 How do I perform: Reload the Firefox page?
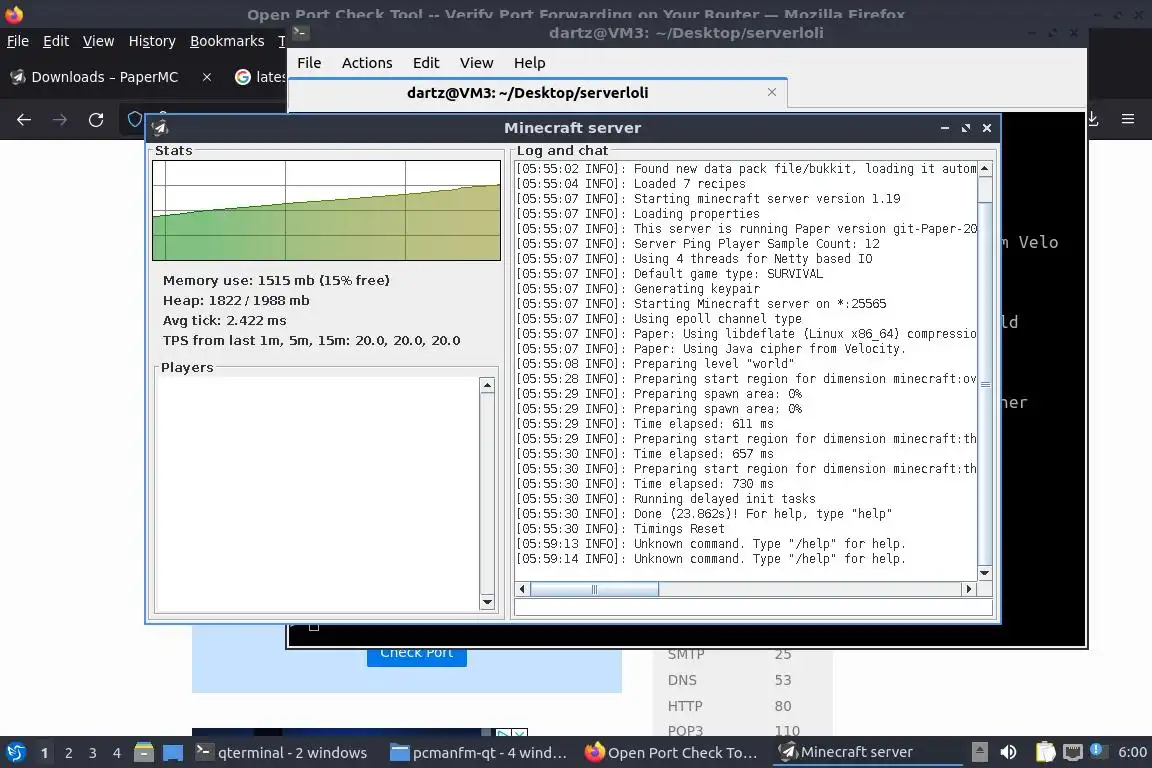click(96, 120)
